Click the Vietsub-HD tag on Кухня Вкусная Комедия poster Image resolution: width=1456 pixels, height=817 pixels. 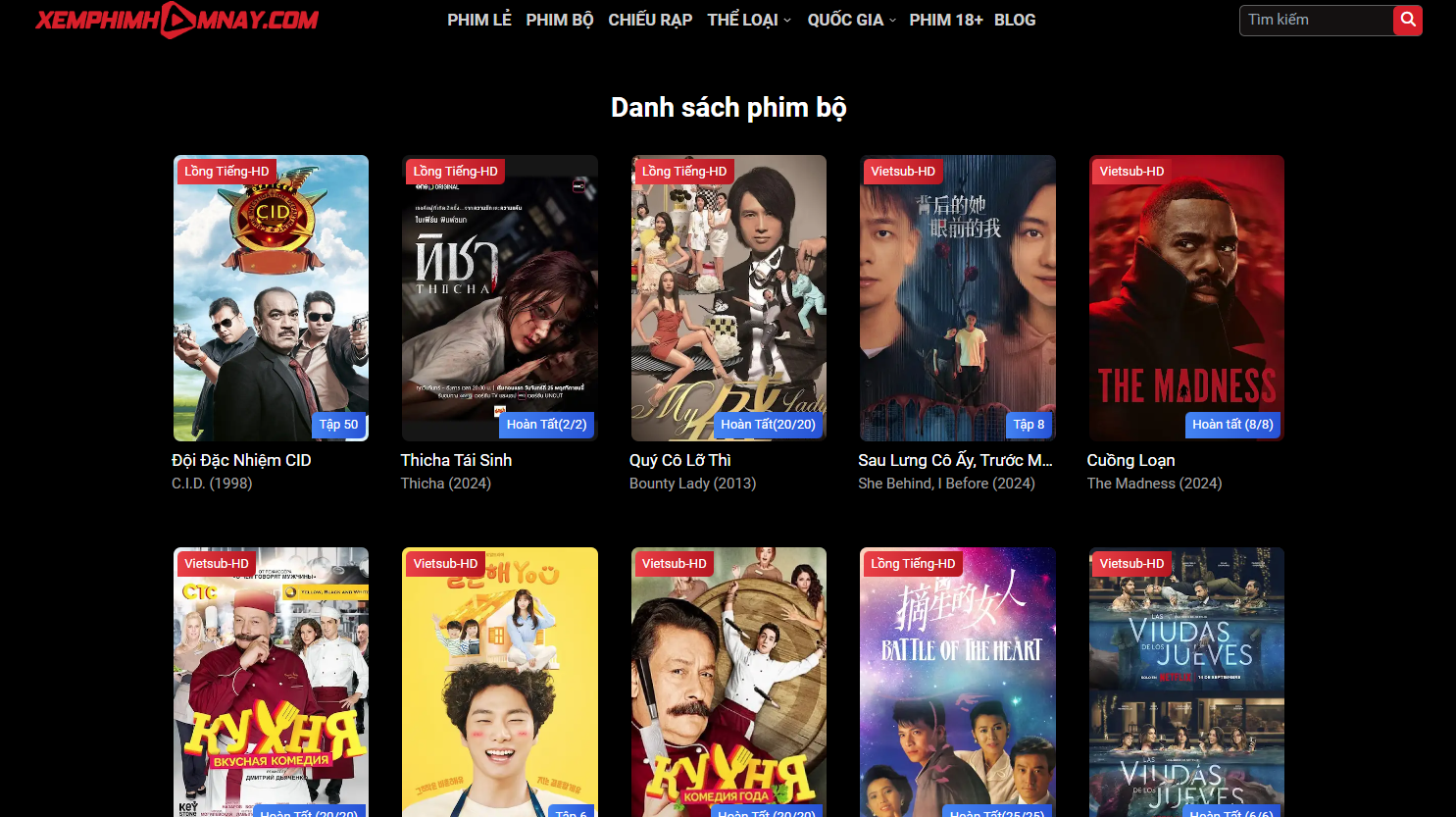click(217, 564)
